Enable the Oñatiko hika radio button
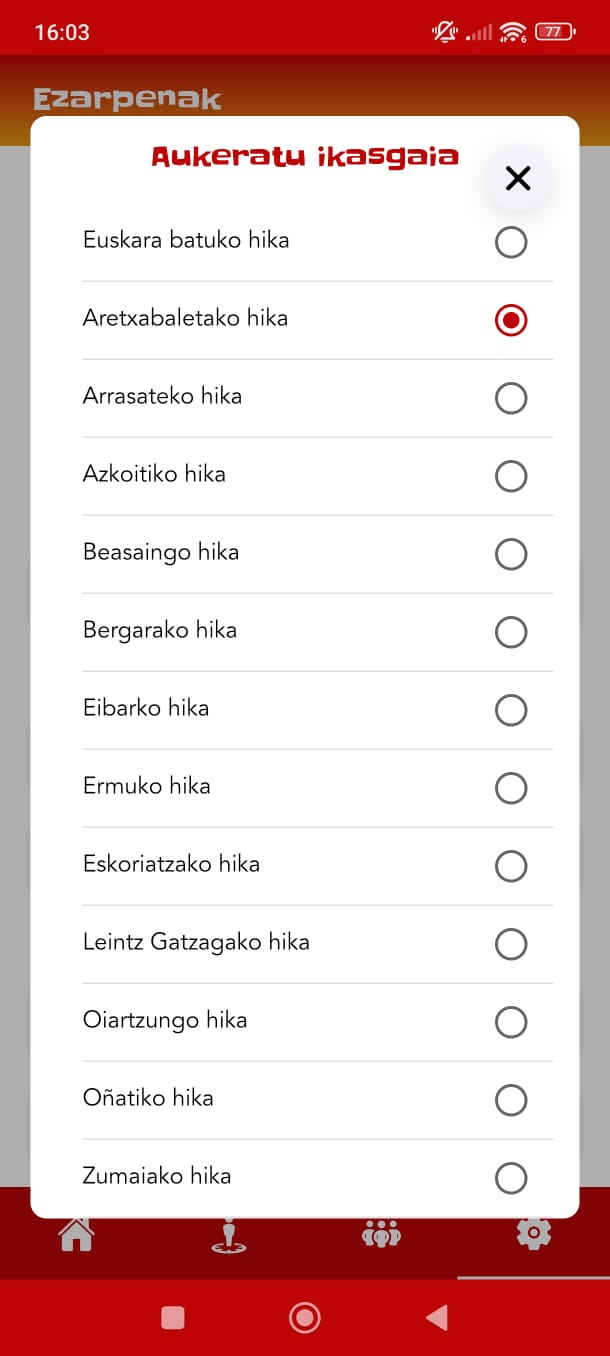This screenshot has height=1356, width=610. coord(511,1100)
